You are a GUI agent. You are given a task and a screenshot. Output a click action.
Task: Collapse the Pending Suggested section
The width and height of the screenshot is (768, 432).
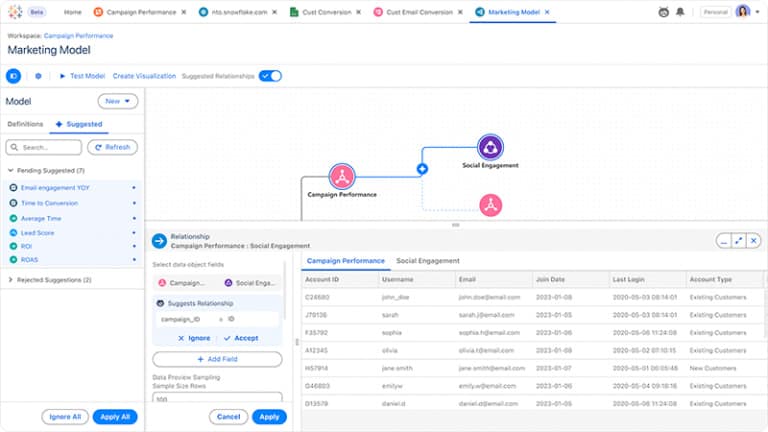(10, 170)
